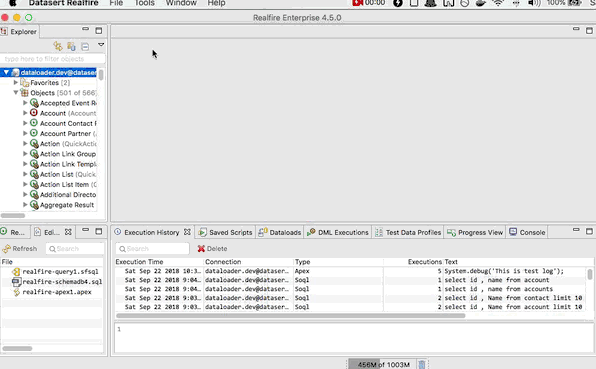The width and height of the screenshot is (596, 369).
Task: Click the garbage collector trash icon
Action: (422, 364)
